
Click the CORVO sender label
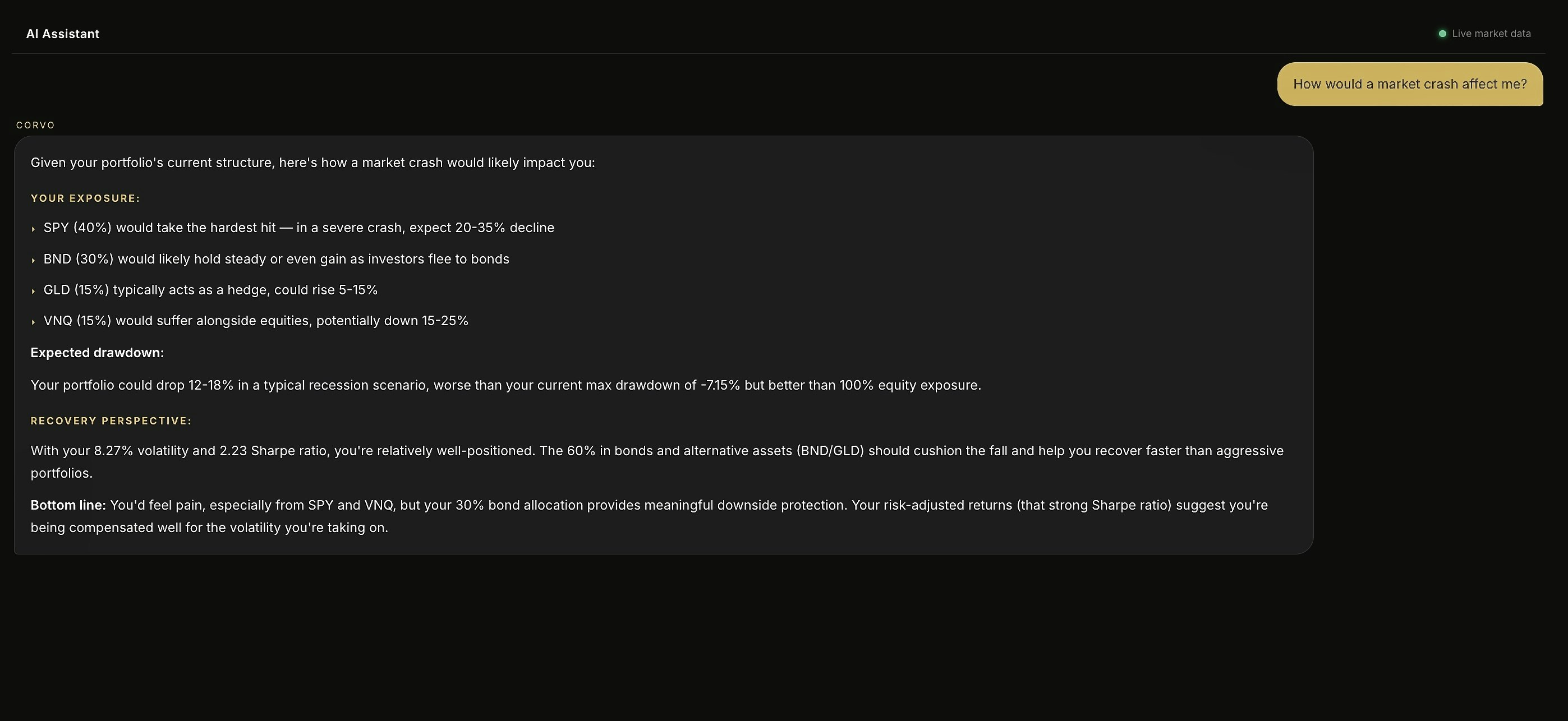35,126
